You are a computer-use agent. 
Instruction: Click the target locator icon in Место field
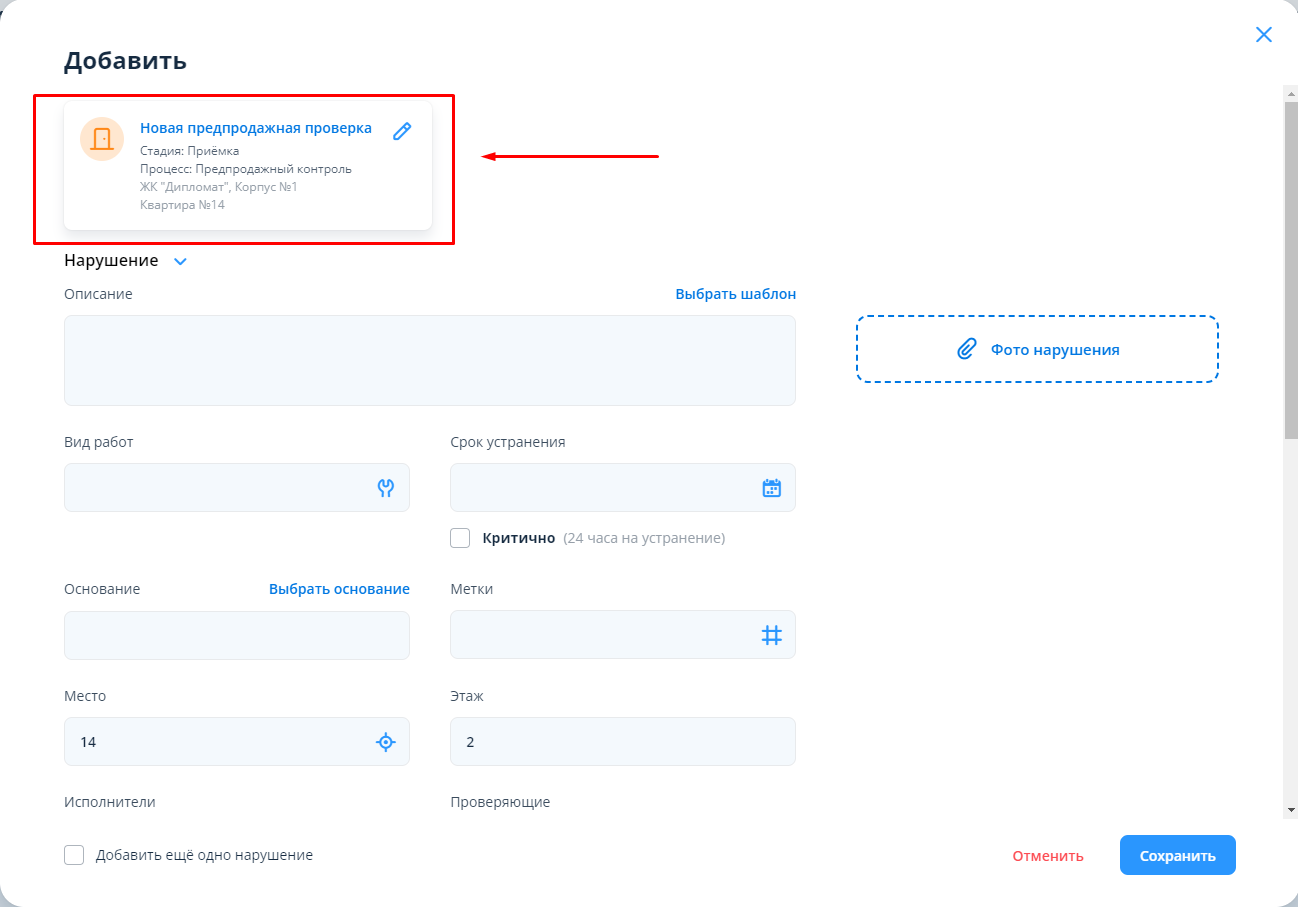point(386,742)
